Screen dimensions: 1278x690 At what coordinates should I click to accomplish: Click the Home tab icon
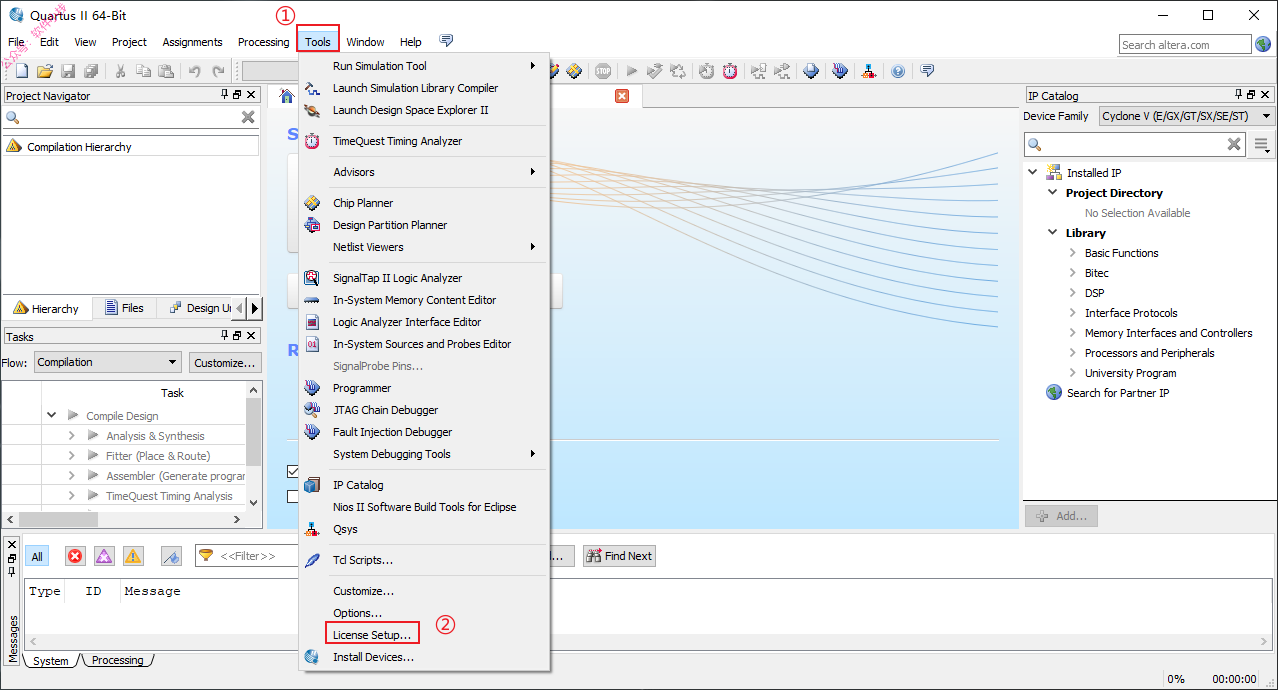(x=287, y=96)
